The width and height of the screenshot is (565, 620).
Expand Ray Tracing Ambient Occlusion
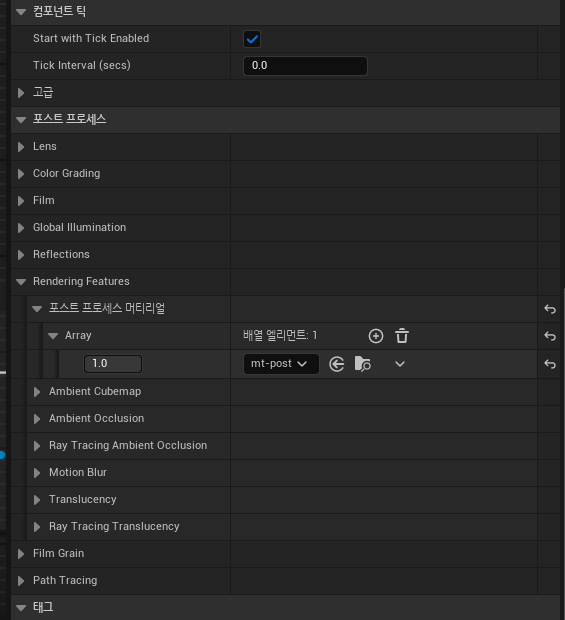(37, 446)
